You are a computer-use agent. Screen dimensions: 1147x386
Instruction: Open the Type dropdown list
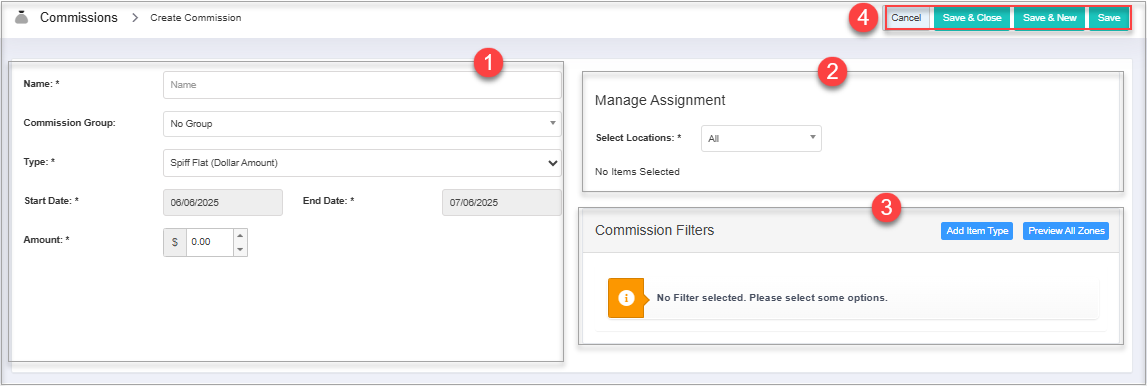[x=362, y=163]
